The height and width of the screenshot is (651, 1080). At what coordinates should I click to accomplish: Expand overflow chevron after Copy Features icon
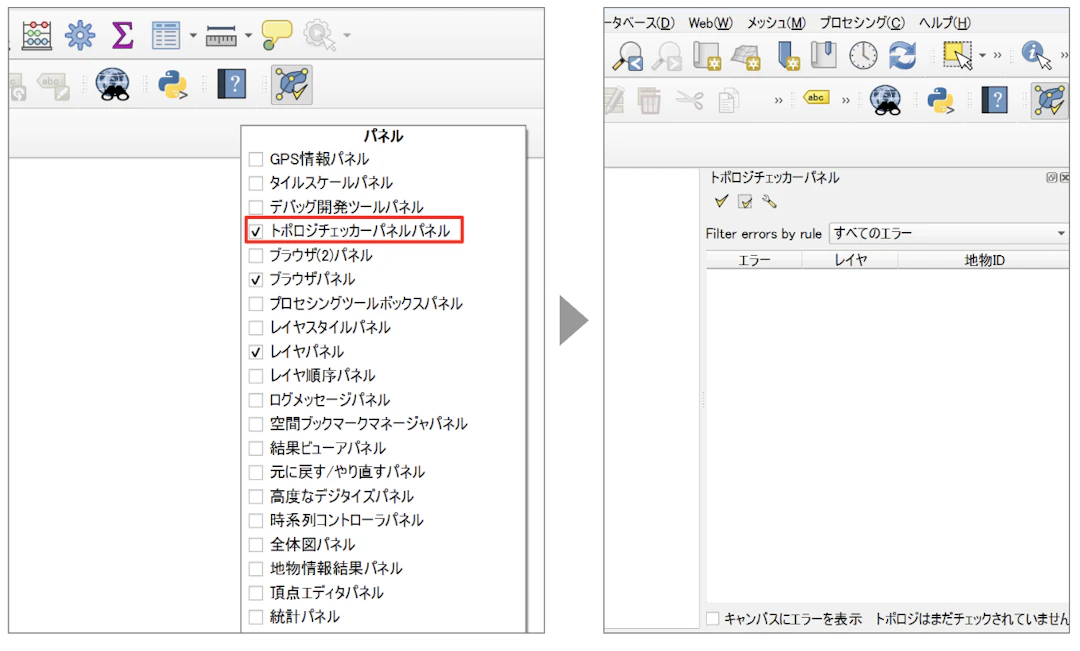click(x=778, y=101)
